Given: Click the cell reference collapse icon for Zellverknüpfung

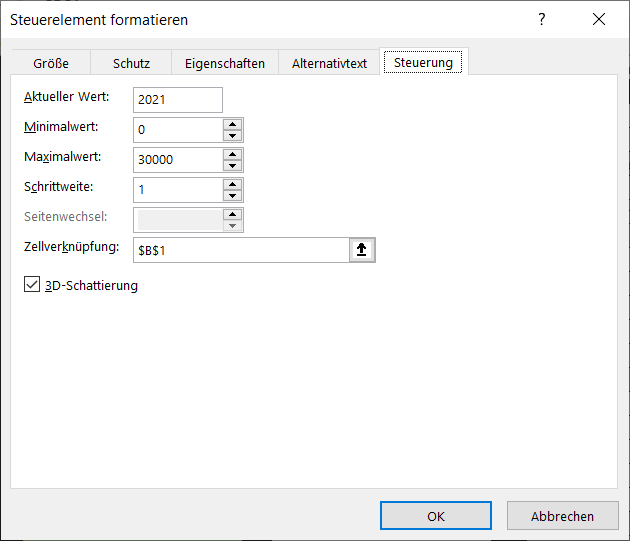Looking at the screenshot, I should [361, 250].
